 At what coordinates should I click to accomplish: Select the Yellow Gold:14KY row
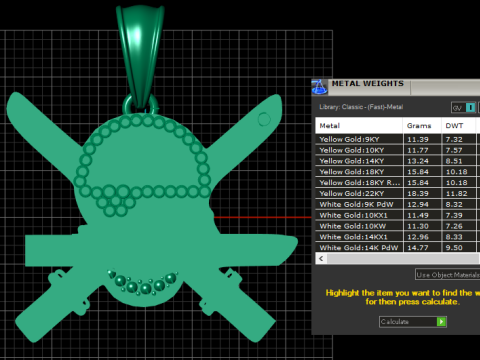[x=398, y=161]
